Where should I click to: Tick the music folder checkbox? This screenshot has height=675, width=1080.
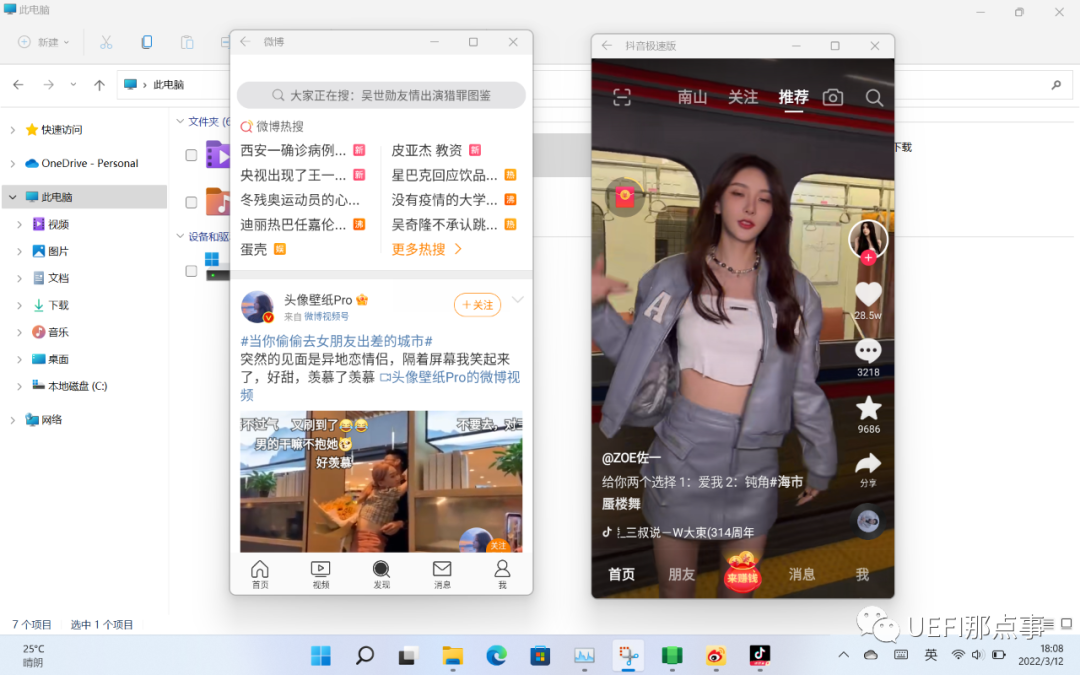point(191,202)
